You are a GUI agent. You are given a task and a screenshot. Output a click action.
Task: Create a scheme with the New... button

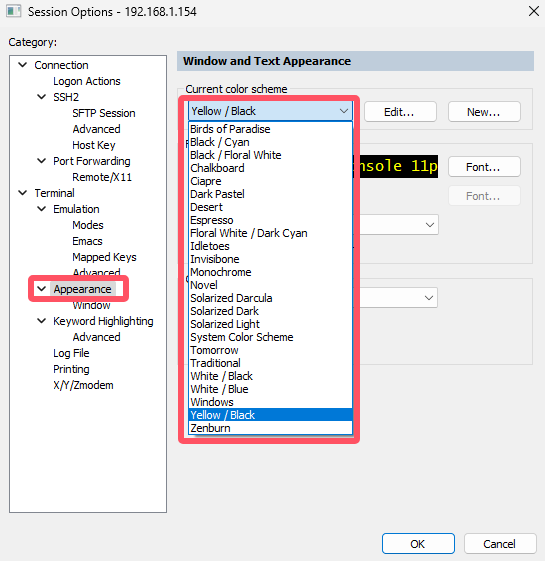[484, 112]
